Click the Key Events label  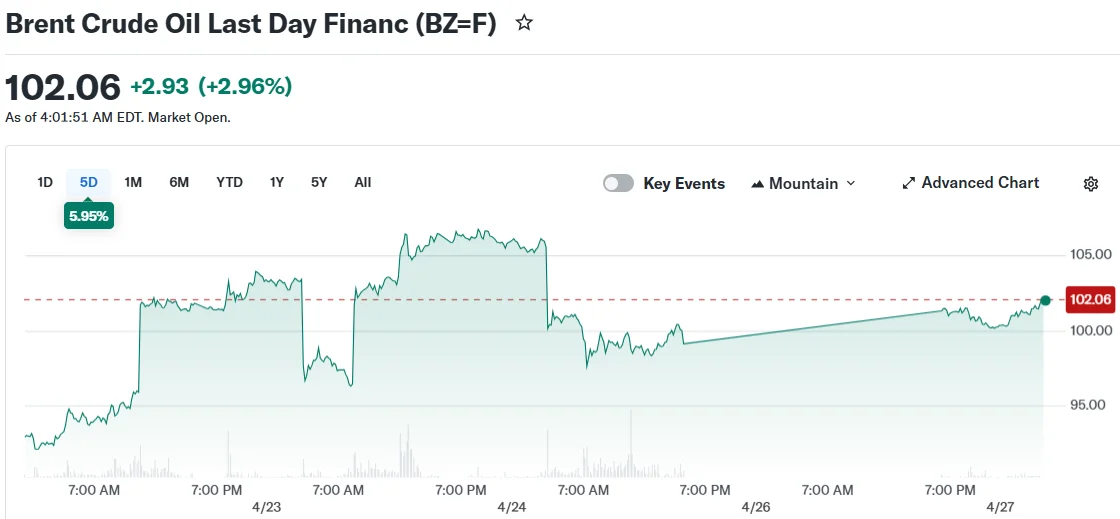[x=684, y=184]
